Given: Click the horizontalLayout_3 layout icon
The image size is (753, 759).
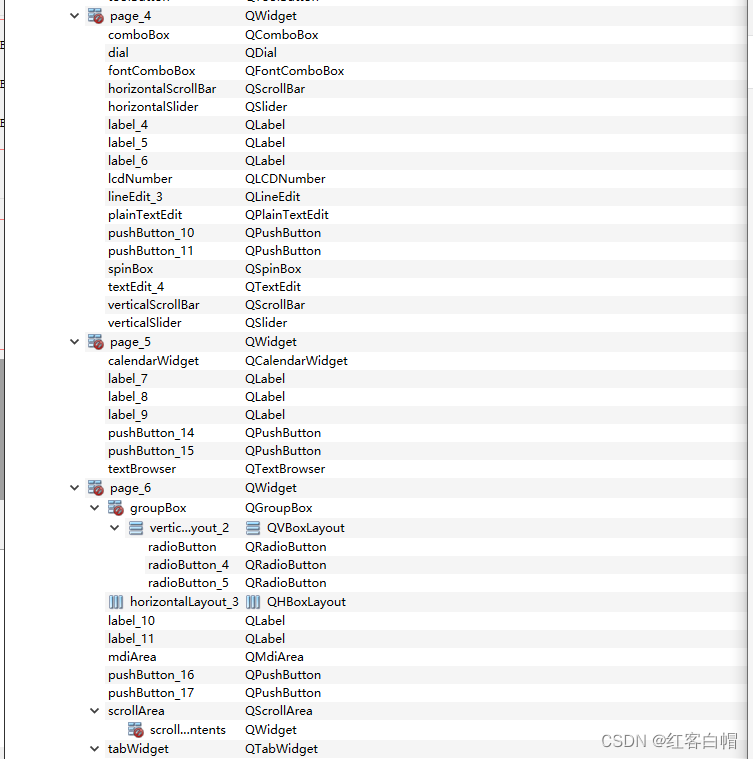Looking at the screenshot, I should point(116,602).
